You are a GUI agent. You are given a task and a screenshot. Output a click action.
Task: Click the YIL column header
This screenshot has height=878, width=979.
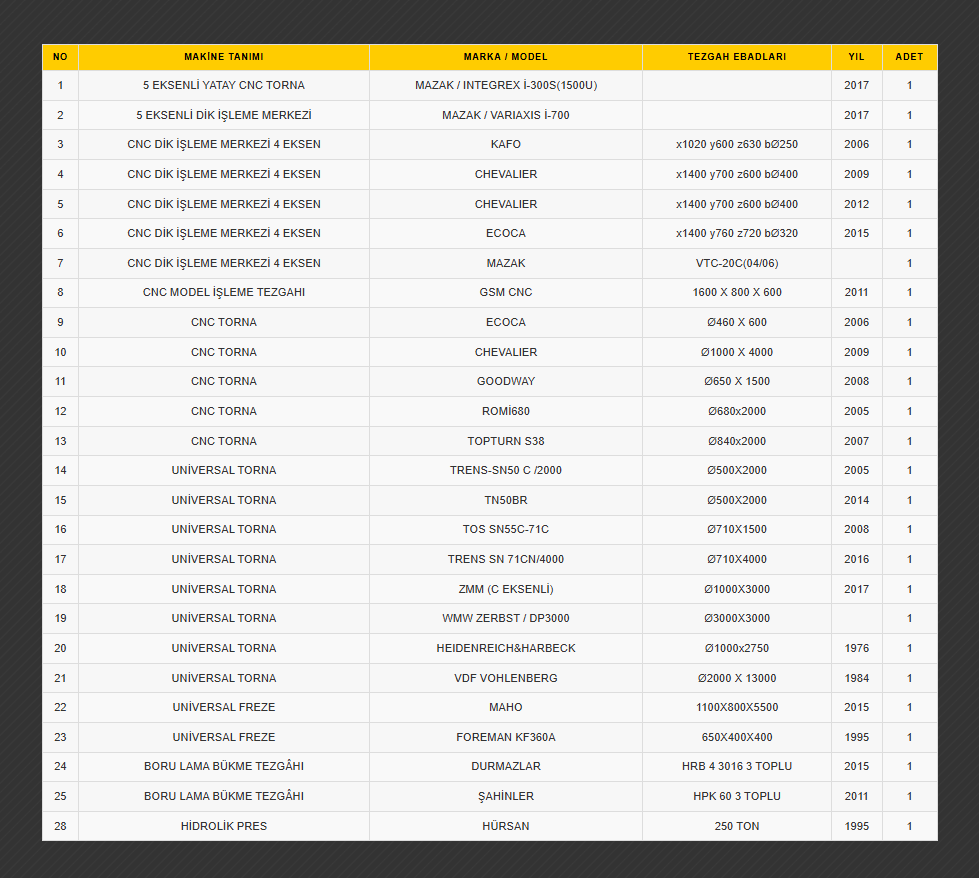coord(857,57)
